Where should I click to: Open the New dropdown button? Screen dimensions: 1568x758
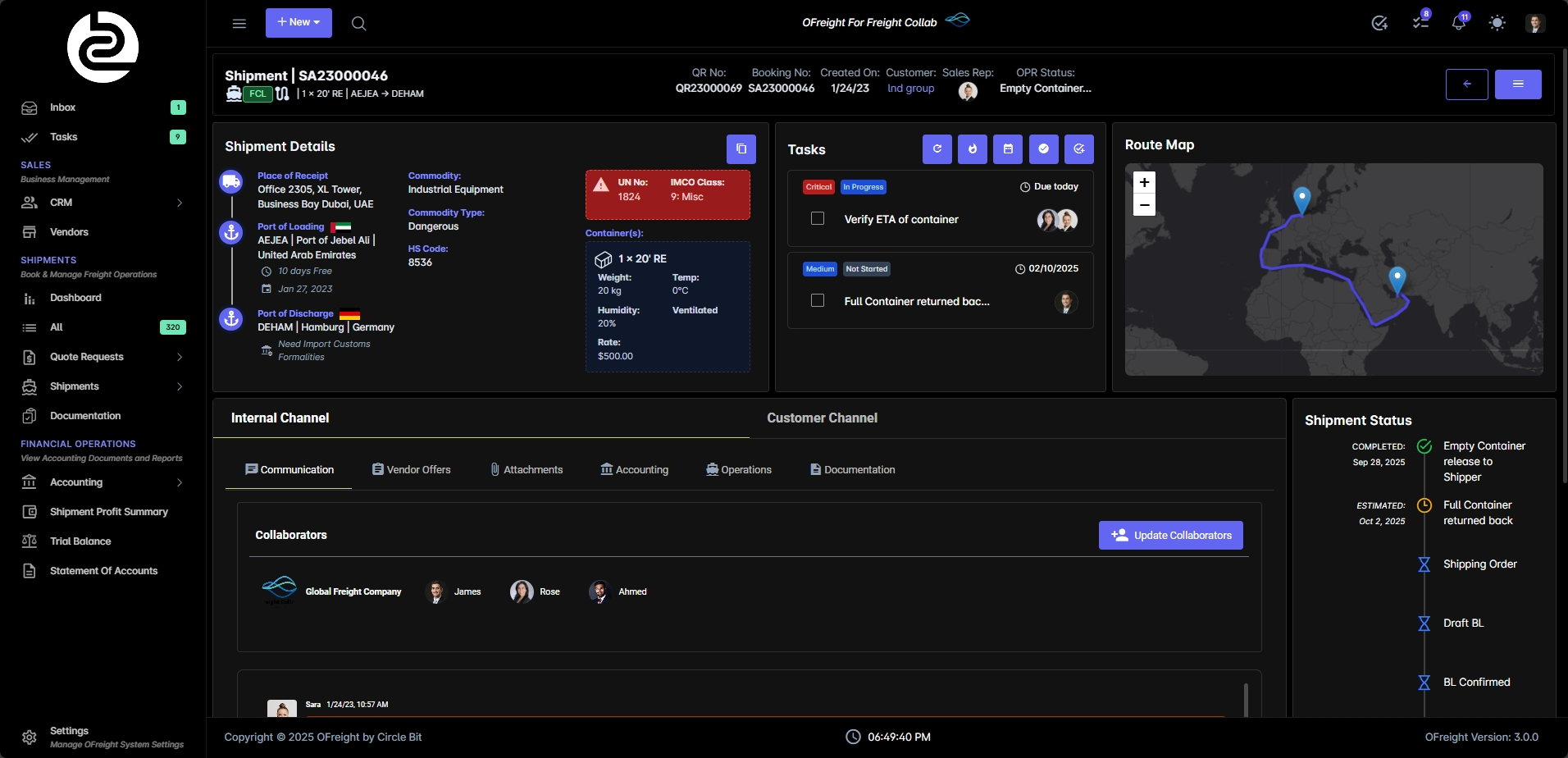click(299, 23)
